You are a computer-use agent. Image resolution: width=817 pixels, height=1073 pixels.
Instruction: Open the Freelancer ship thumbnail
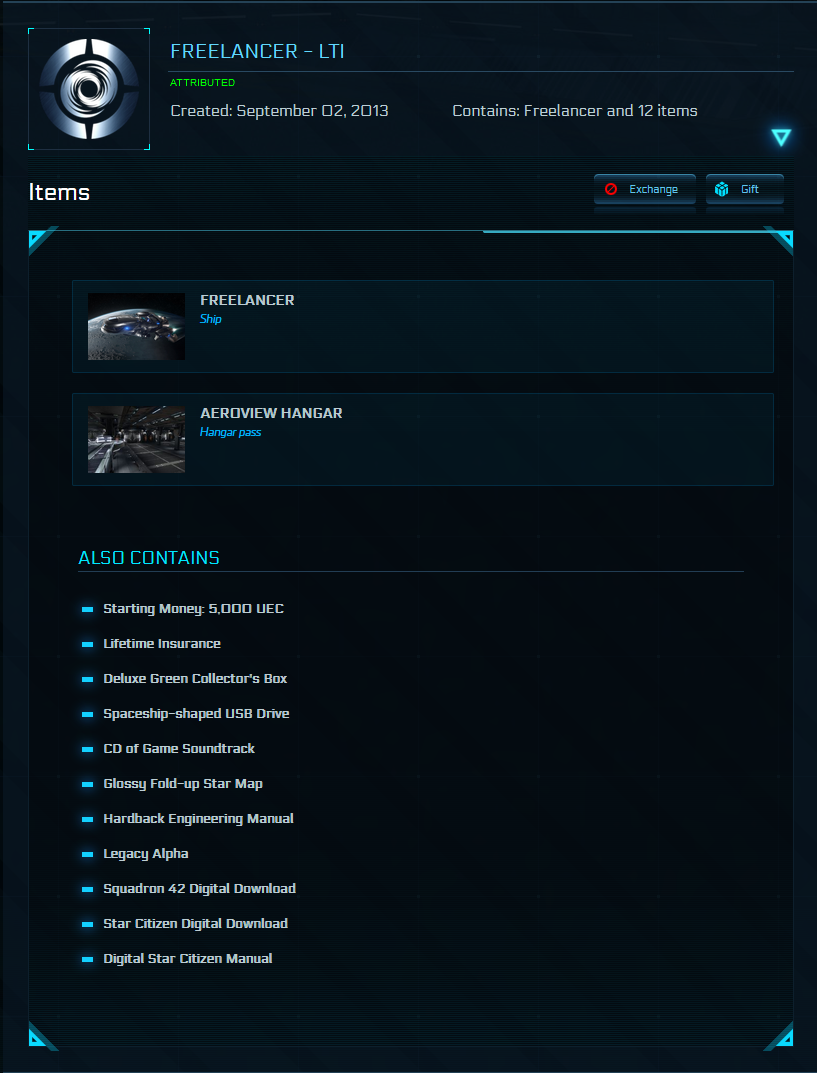tap(136, 326)
